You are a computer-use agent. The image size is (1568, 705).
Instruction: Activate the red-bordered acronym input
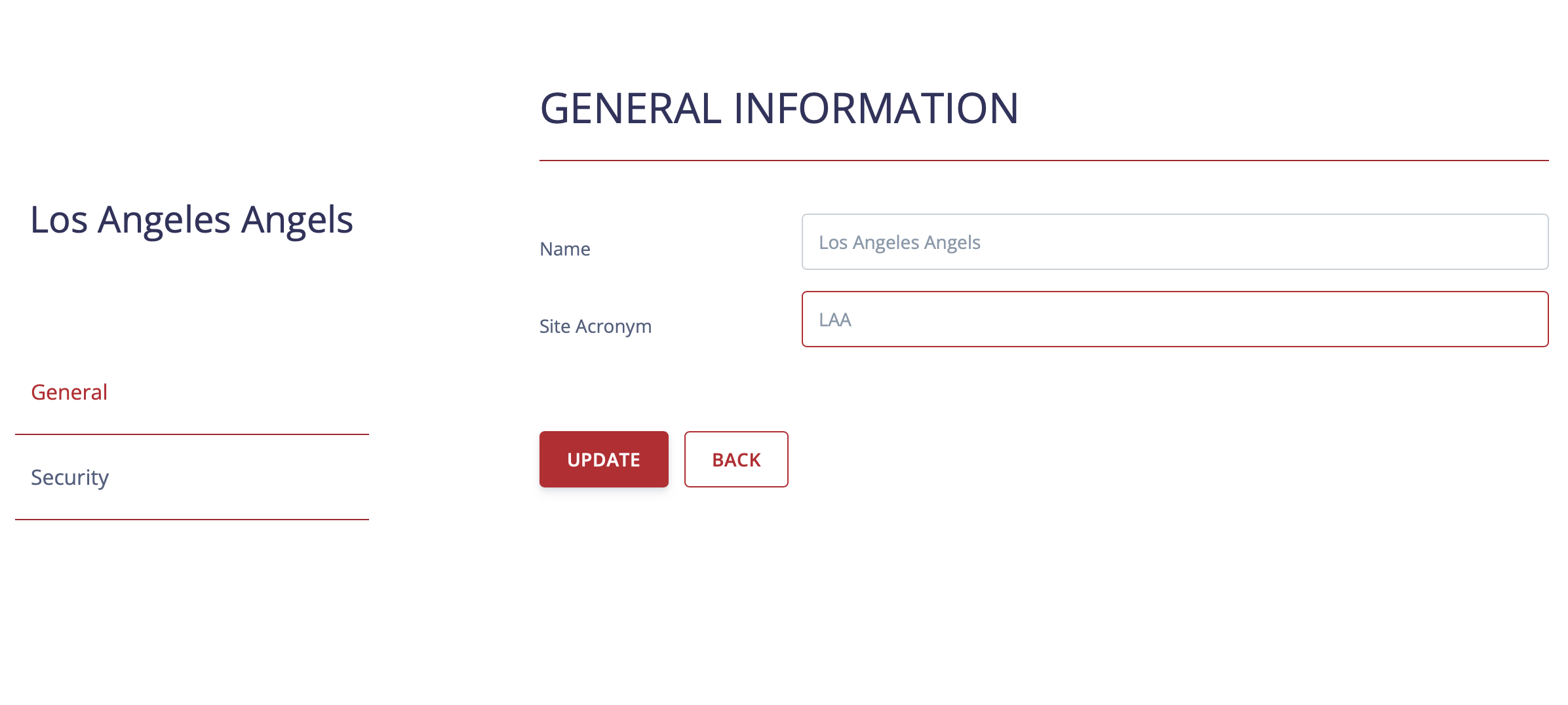coord(1174,319)
